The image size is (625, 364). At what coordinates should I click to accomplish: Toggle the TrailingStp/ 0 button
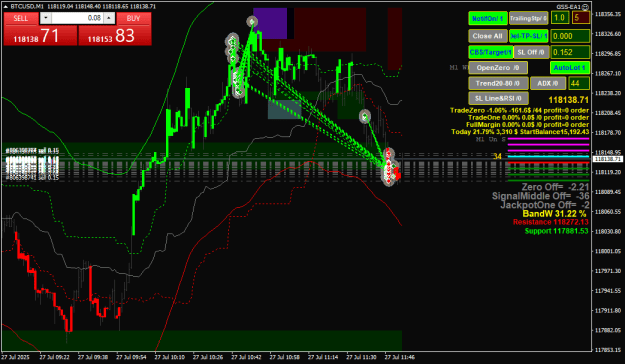pos(529,18)
